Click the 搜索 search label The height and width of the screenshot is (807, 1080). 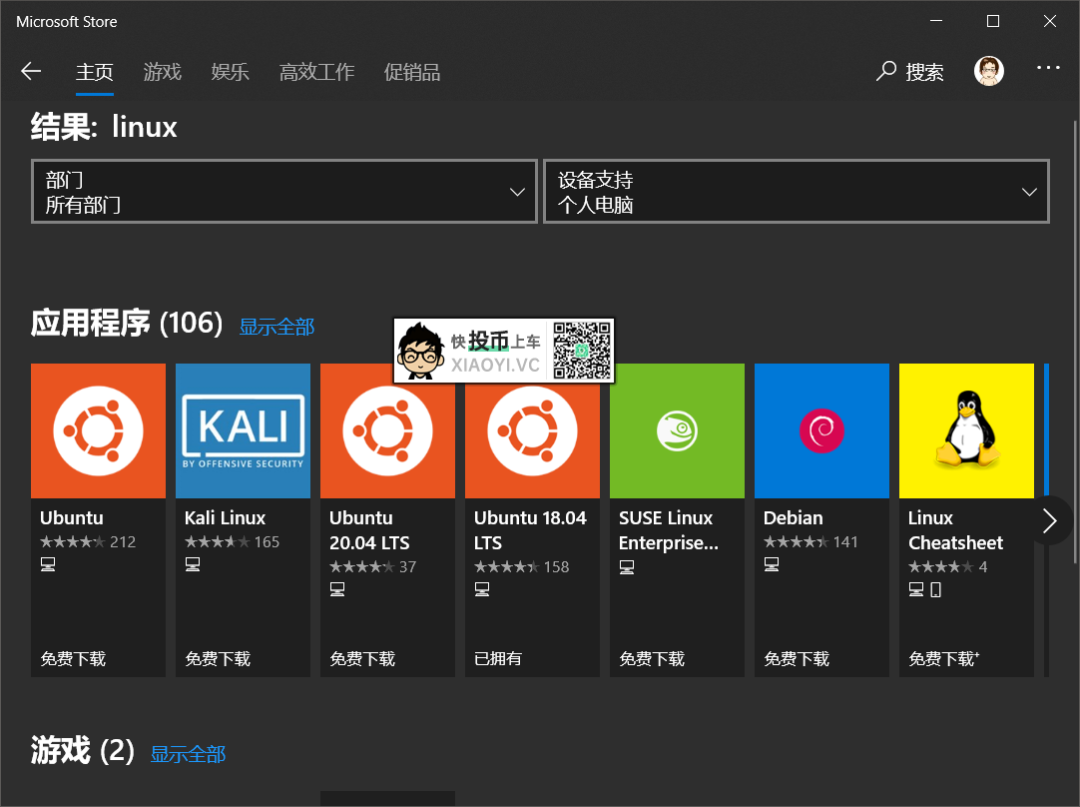point(924,72)
